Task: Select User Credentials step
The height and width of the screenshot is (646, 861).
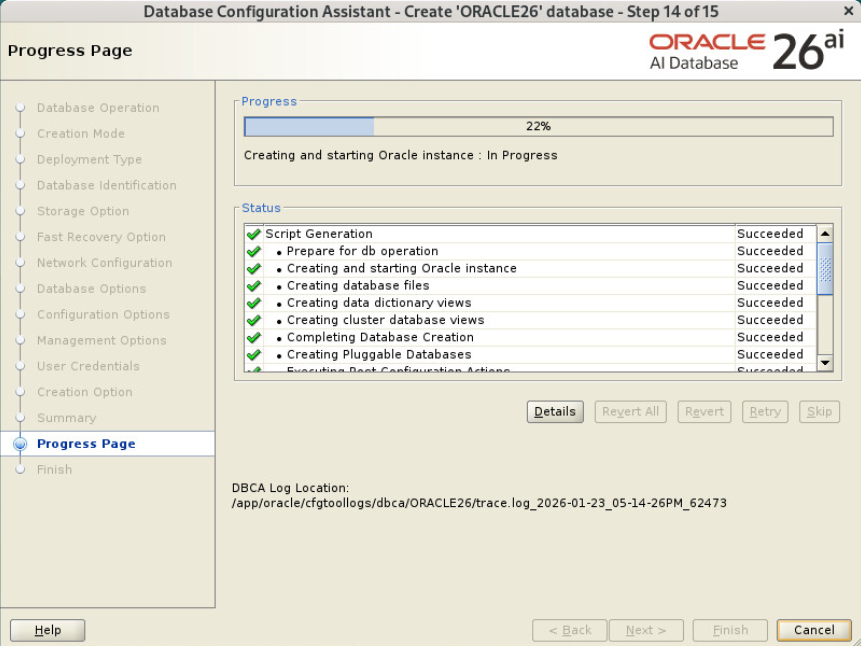Action: 88,366
